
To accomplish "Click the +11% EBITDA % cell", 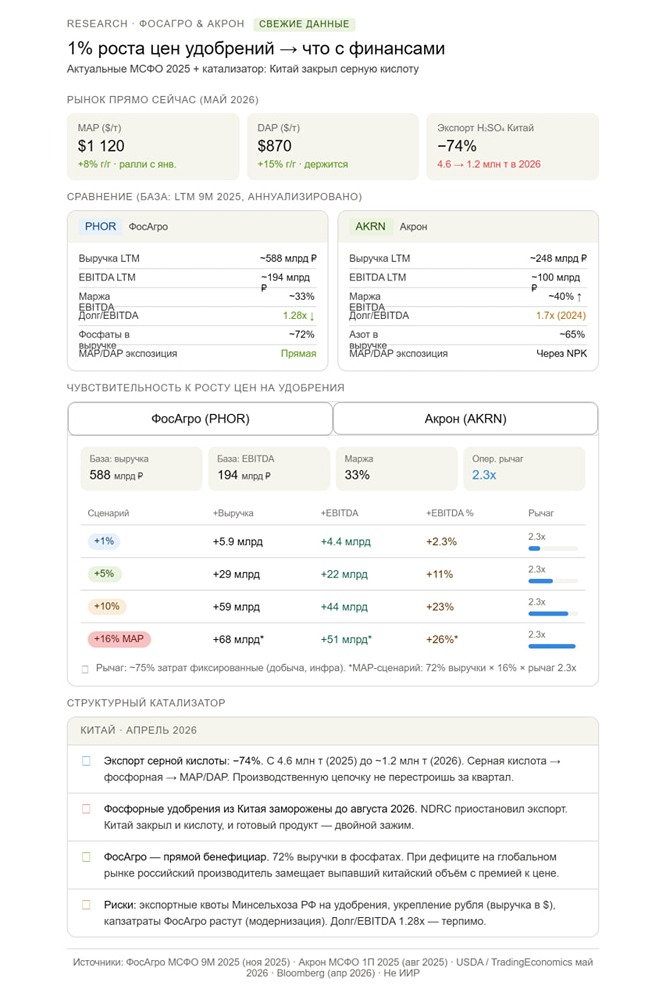I will (x=440, y=575).
